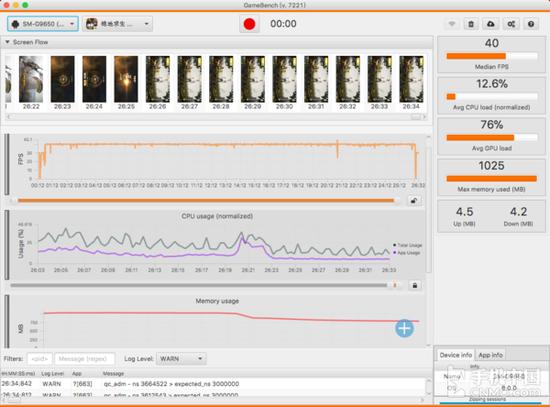The height and width of the screenshot is (407, 550).
Task: Open help with the question mark icon
Action: 531,24
